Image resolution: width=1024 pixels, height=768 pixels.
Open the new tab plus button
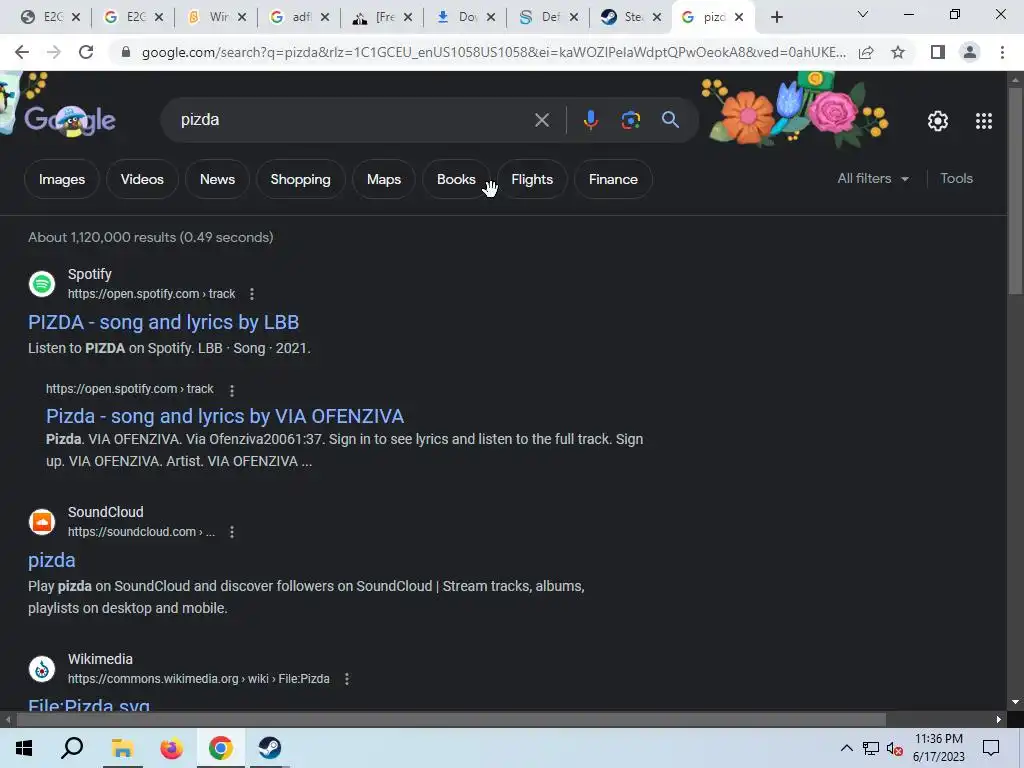pos(776,17)
